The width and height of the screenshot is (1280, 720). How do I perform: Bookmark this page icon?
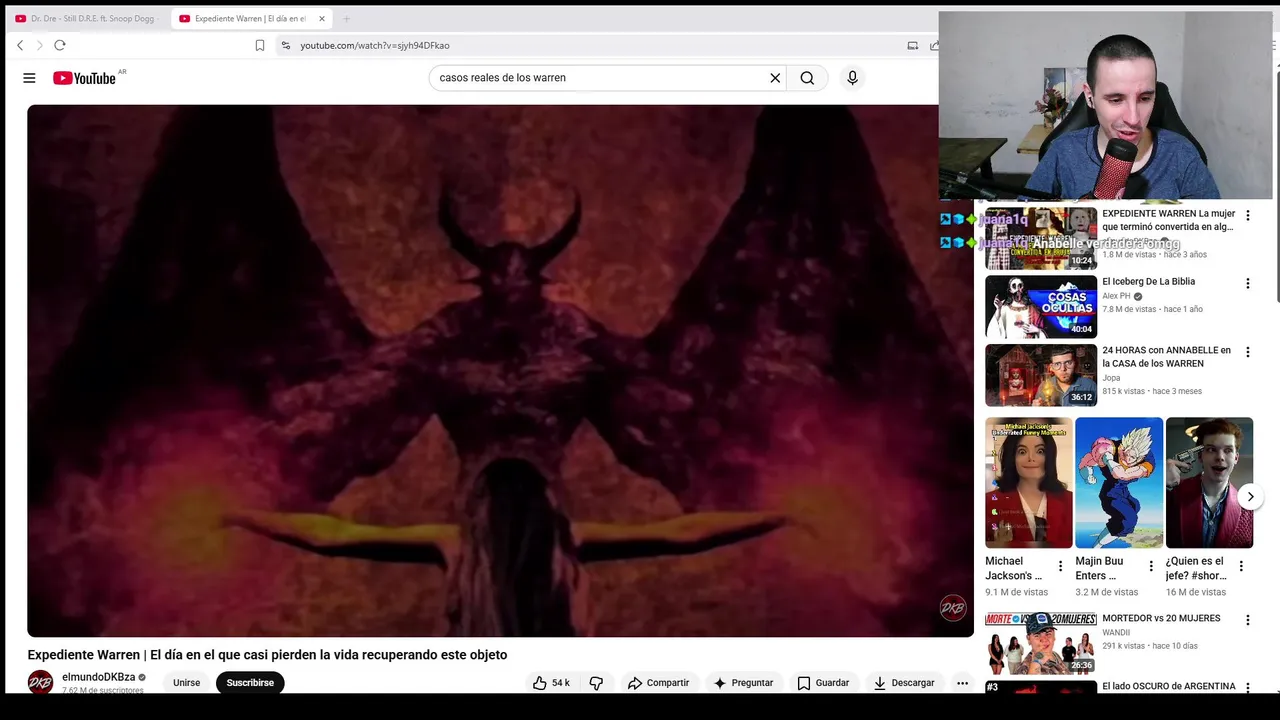[260, 45]
